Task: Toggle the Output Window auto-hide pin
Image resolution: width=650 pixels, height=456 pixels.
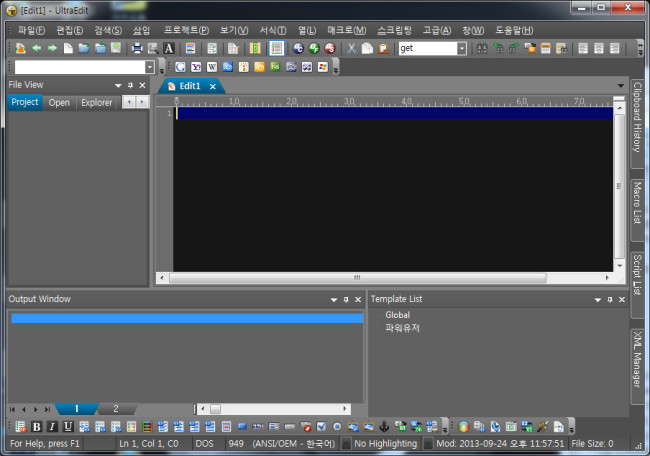Action: tap(346, 299)
